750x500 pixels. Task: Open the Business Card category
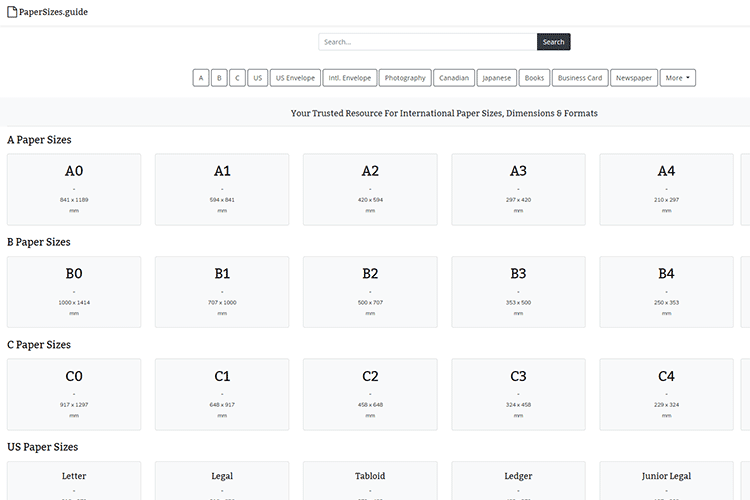tap(580, 78)
